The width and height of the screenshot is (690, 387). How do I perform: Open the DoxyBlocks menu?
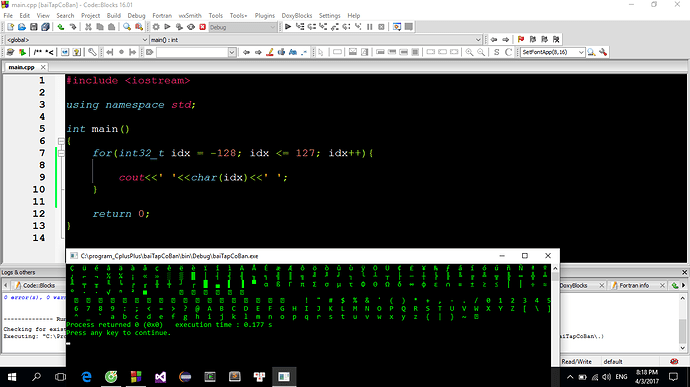click(x=297, y=15)
